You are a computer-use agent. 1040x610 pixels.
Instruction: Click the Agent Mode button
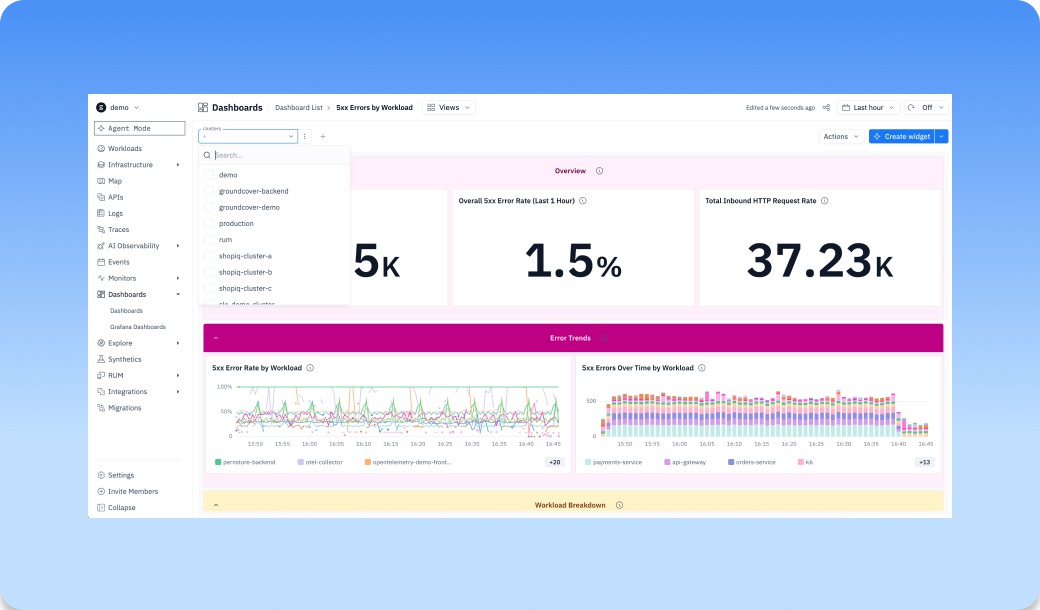pos(140,129)
